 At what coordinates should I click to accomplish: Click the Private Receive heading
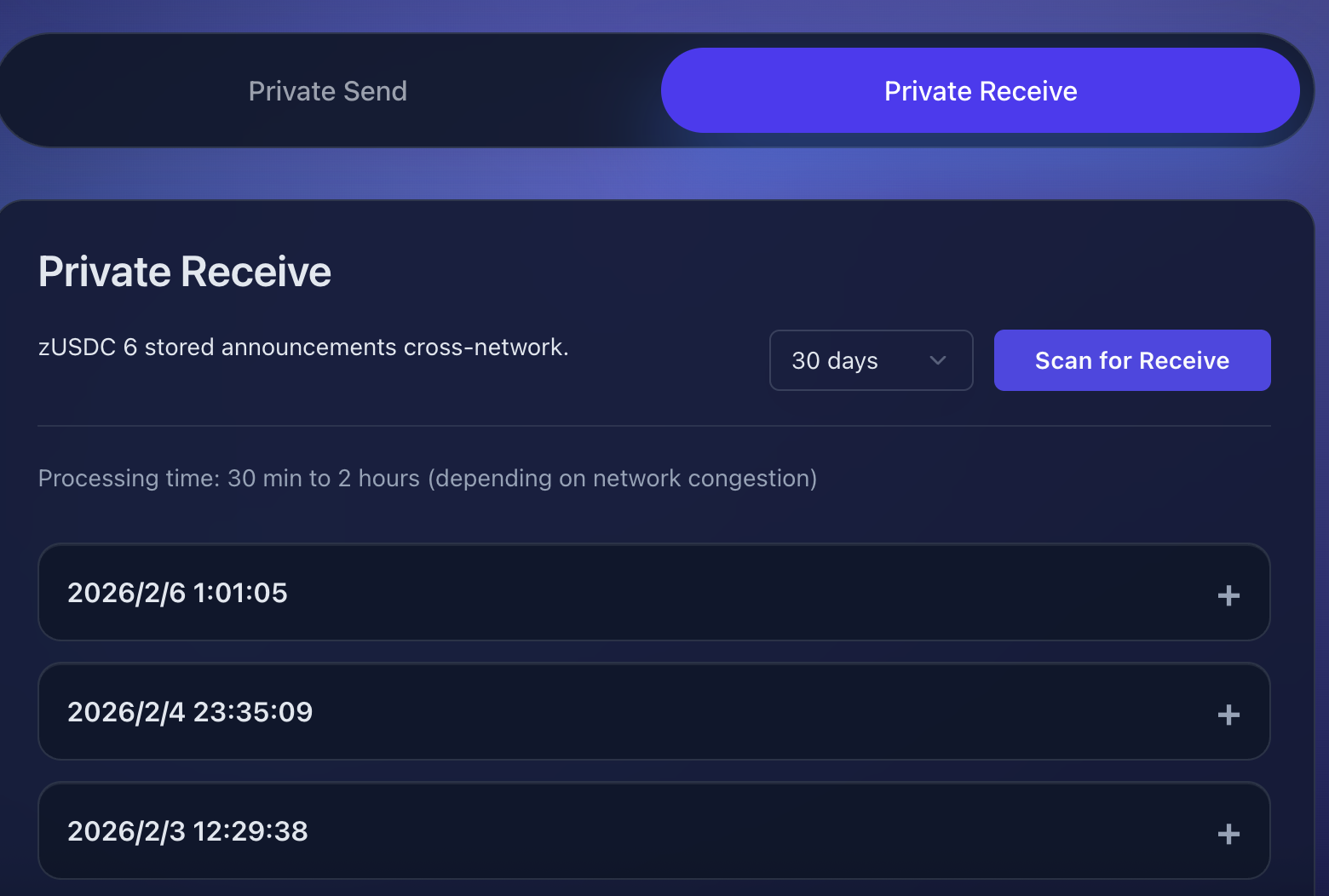point(184,271)
